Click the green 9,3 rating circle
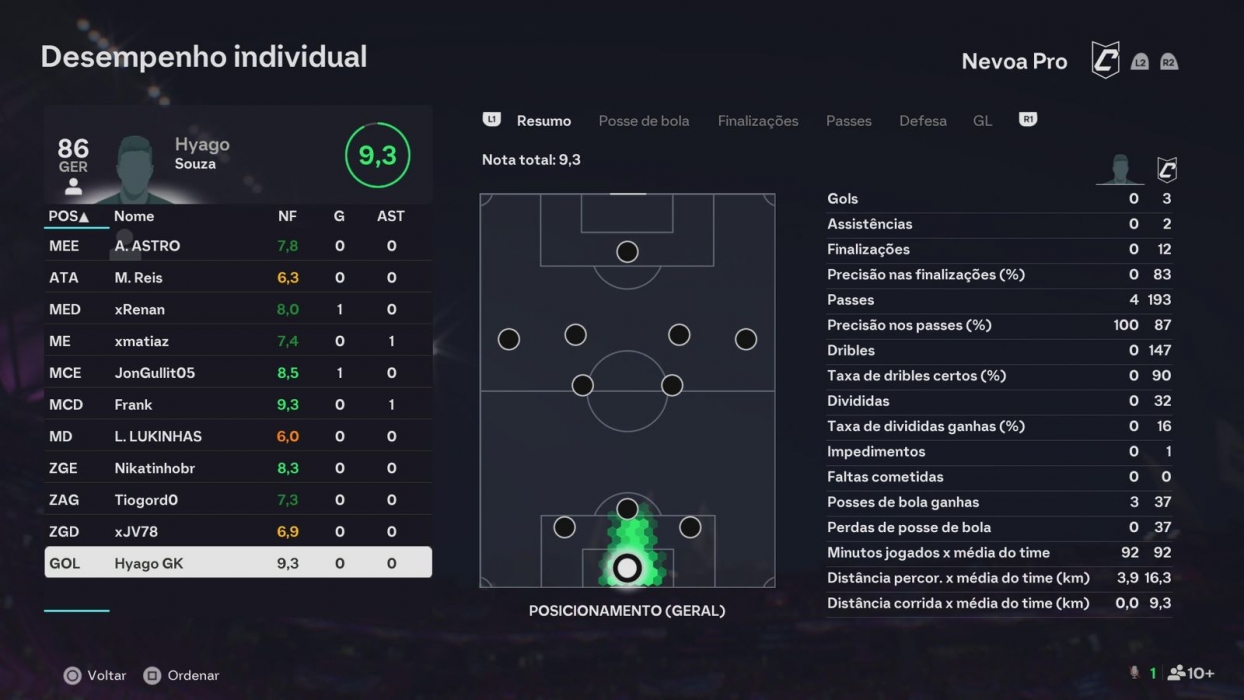This screenshot has width=1244, height=700. pyautogui.click(x=377, y=155)
